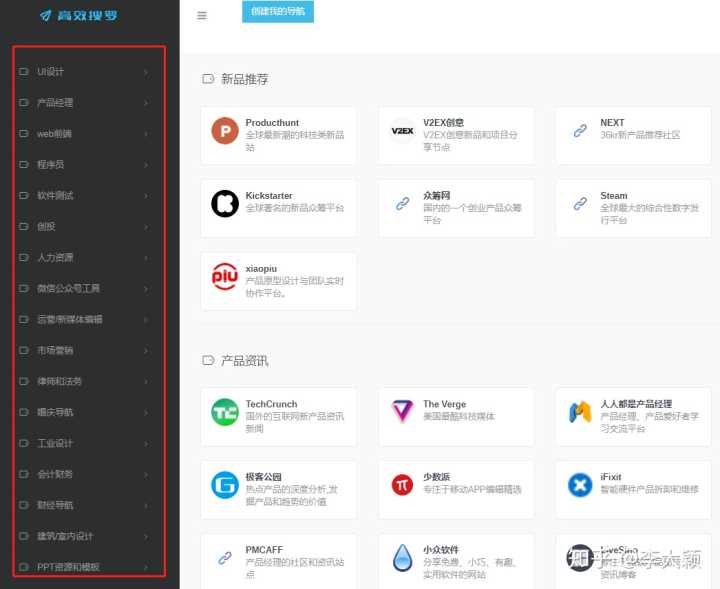Expand the 微信公众号工具 category chevron
Viewport: 720px width, 589px height.
(x=146, y=289)
